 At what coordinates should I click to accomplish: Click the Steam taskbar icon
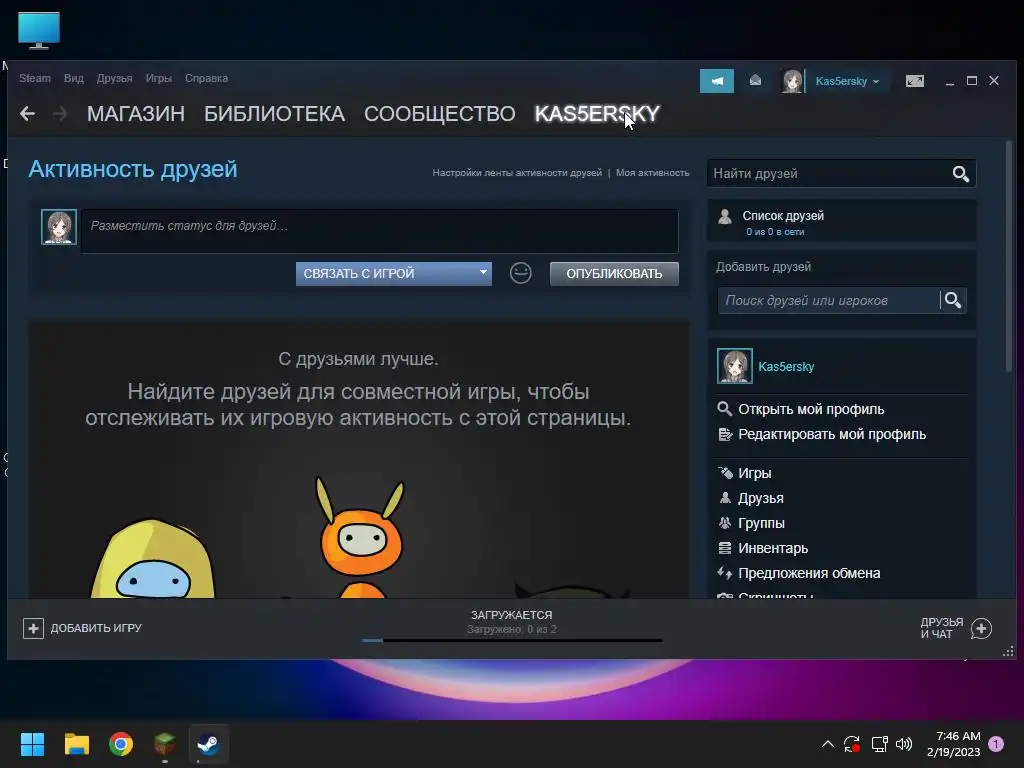point(209,744)
